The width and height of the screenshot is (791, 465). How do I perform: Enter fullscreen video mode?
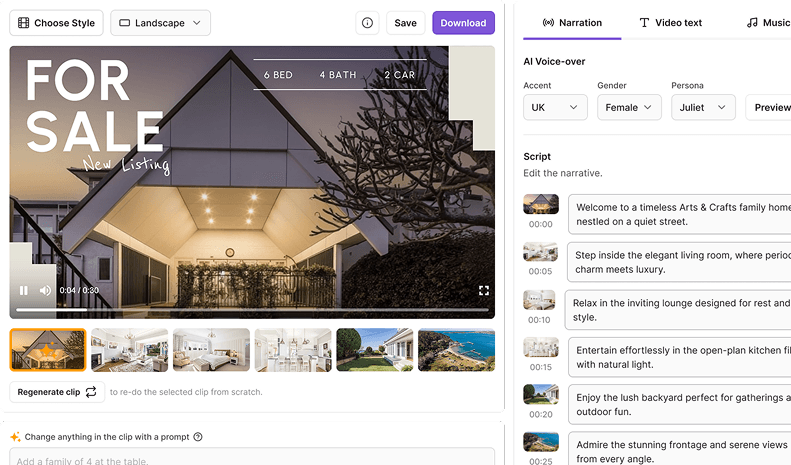(484, 291)
